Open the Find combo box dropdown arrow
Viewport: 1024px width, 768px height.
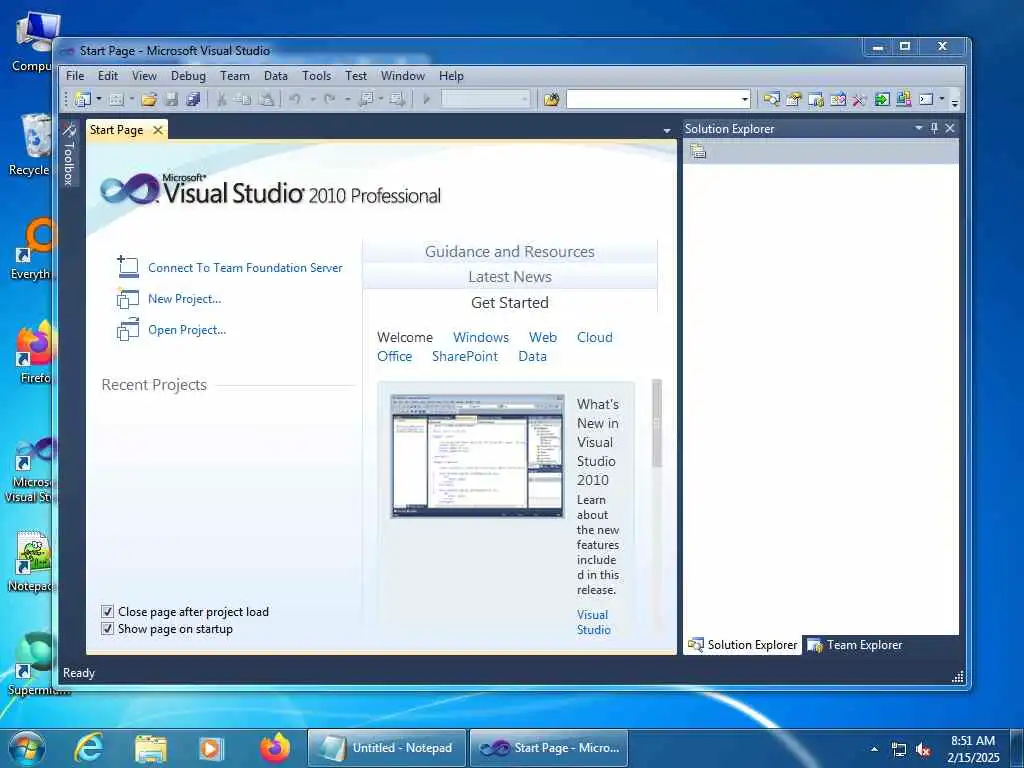744,99
